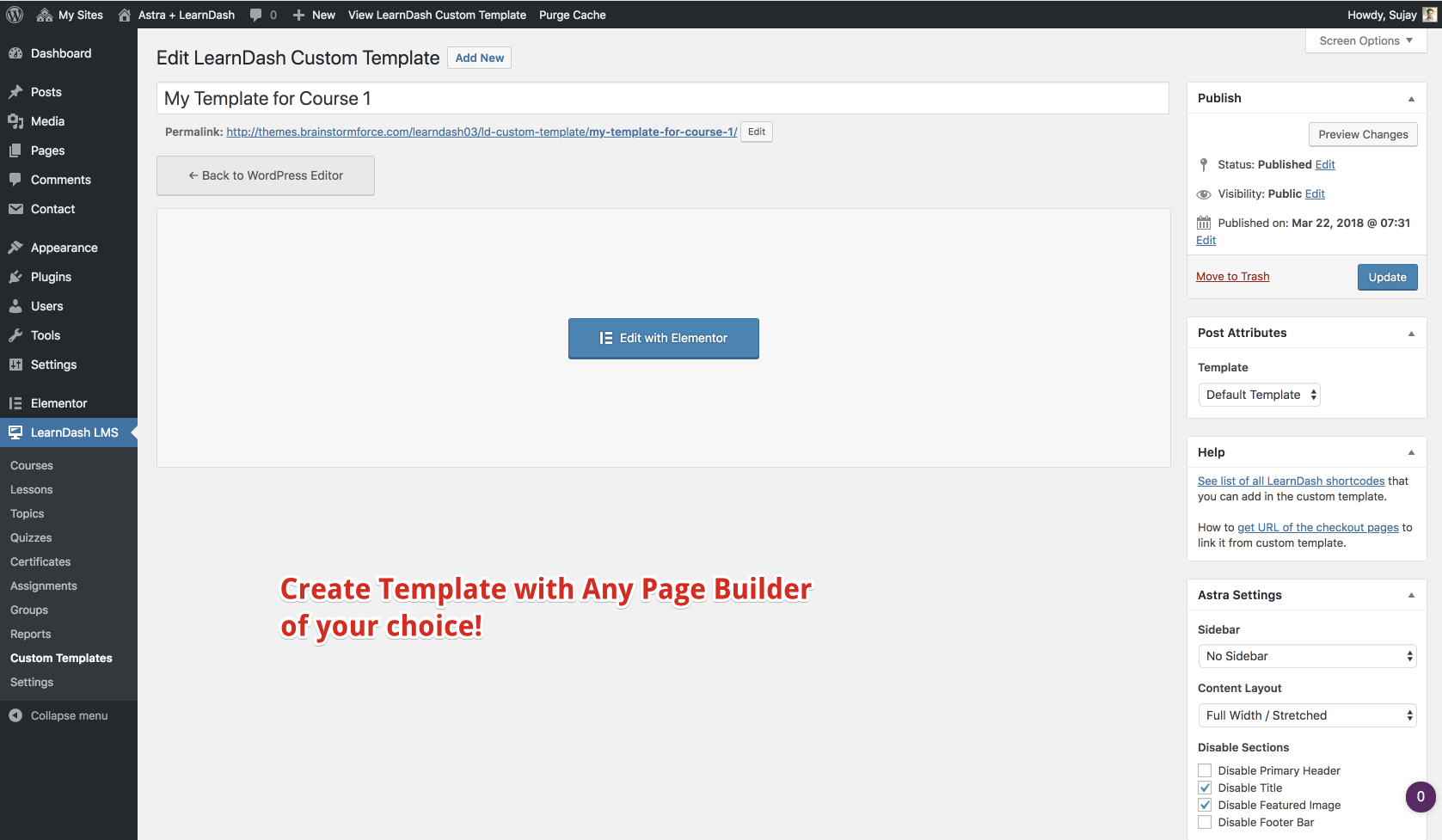Click the Comments icon in sidebar

click(15, 180)
